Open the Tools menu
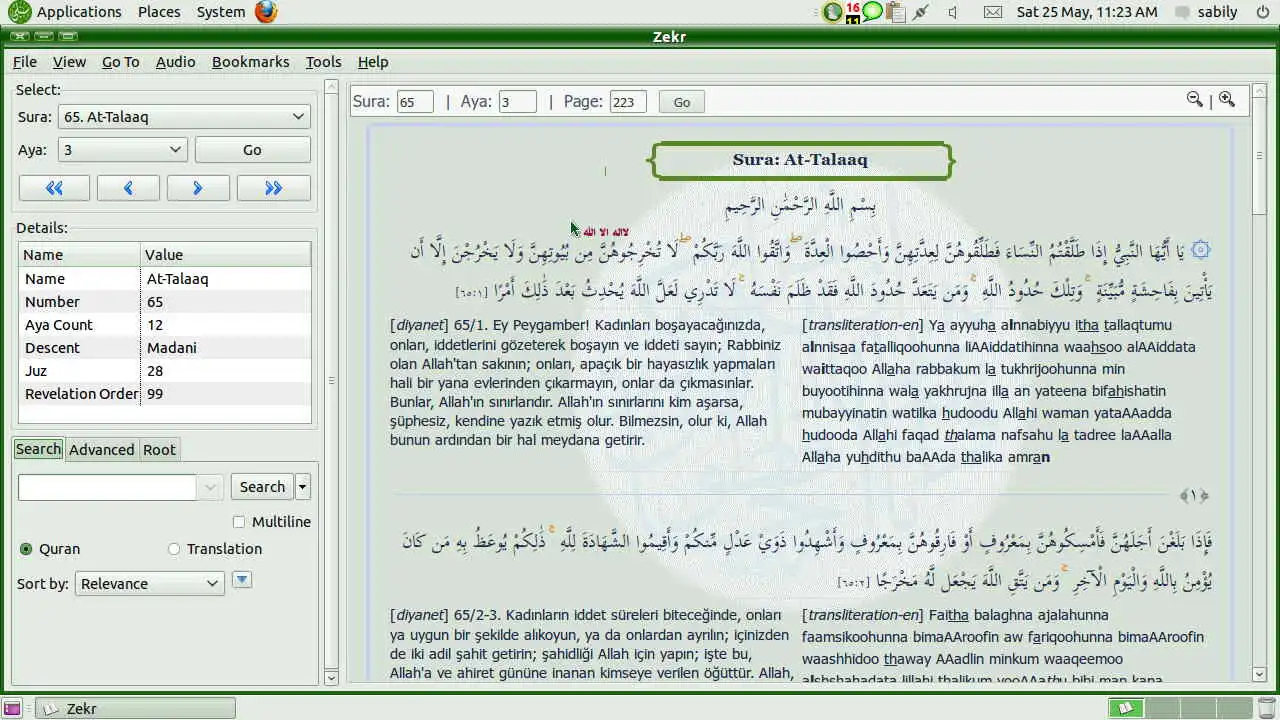This screenshot has height=720, width=1280. tap(323, 62)
